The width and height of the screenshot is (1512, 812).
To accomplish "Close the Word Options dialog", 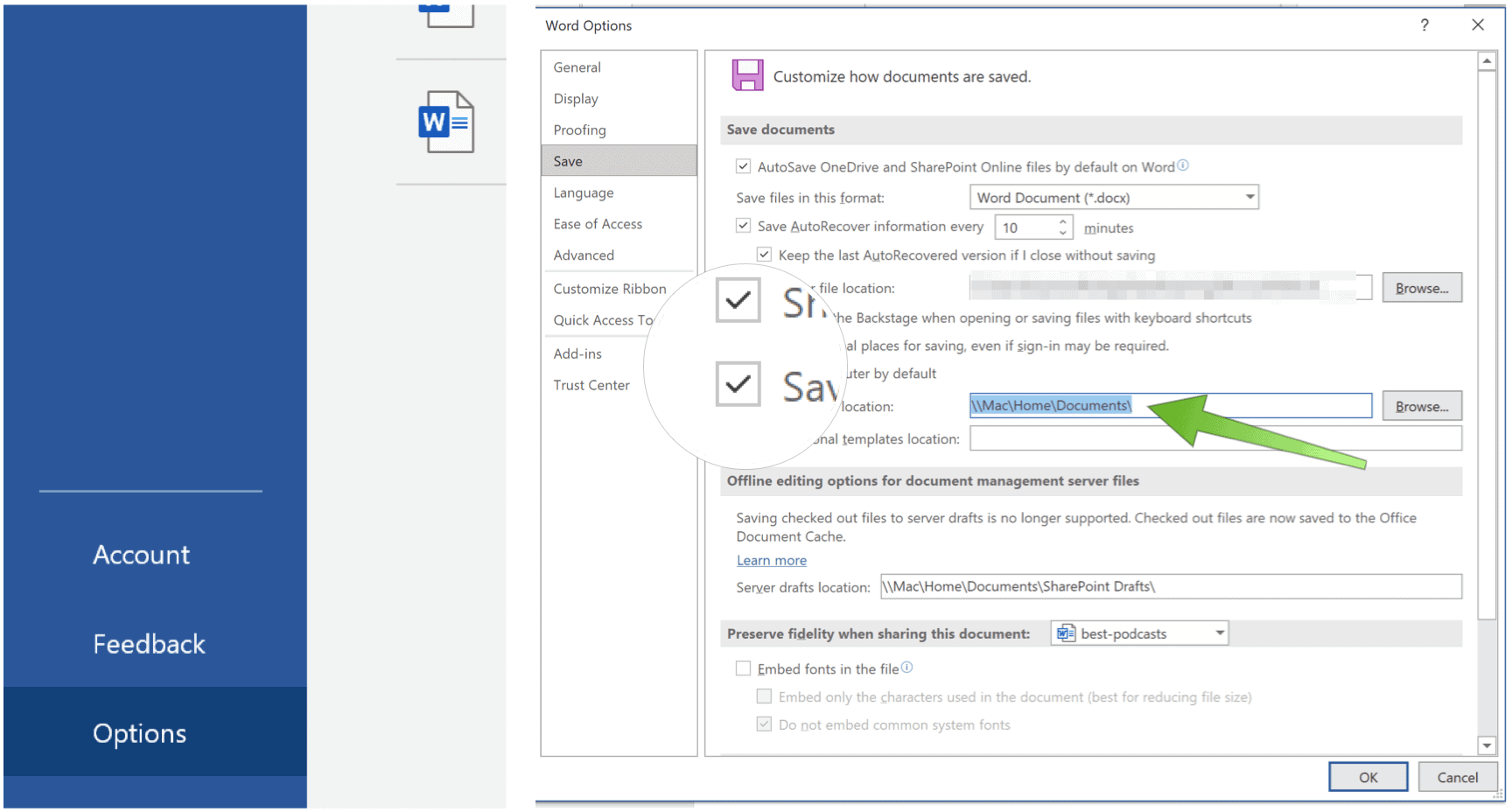I will [x=1478, y=25].
